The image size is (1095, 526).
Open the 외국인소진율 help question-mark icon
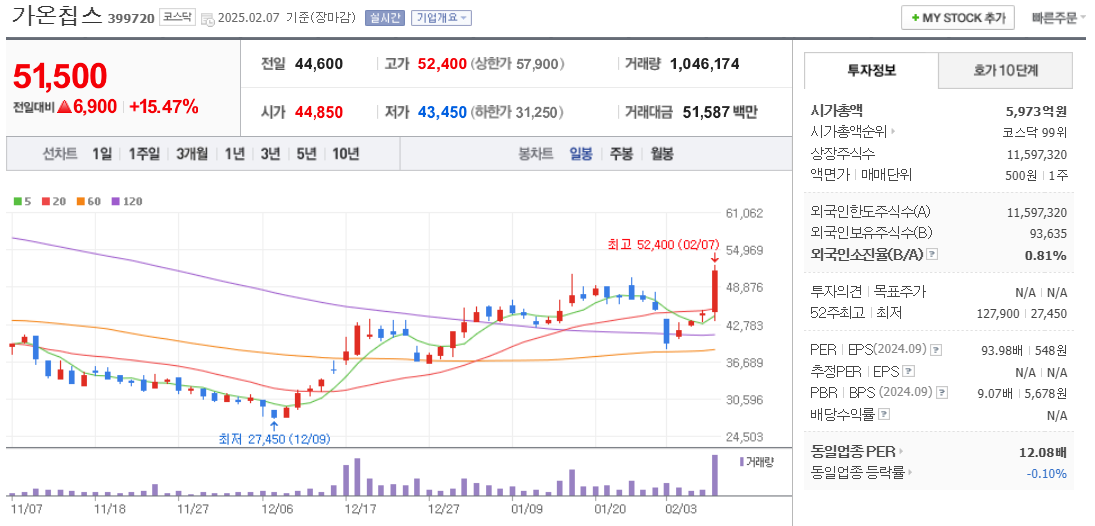point(932,255)
